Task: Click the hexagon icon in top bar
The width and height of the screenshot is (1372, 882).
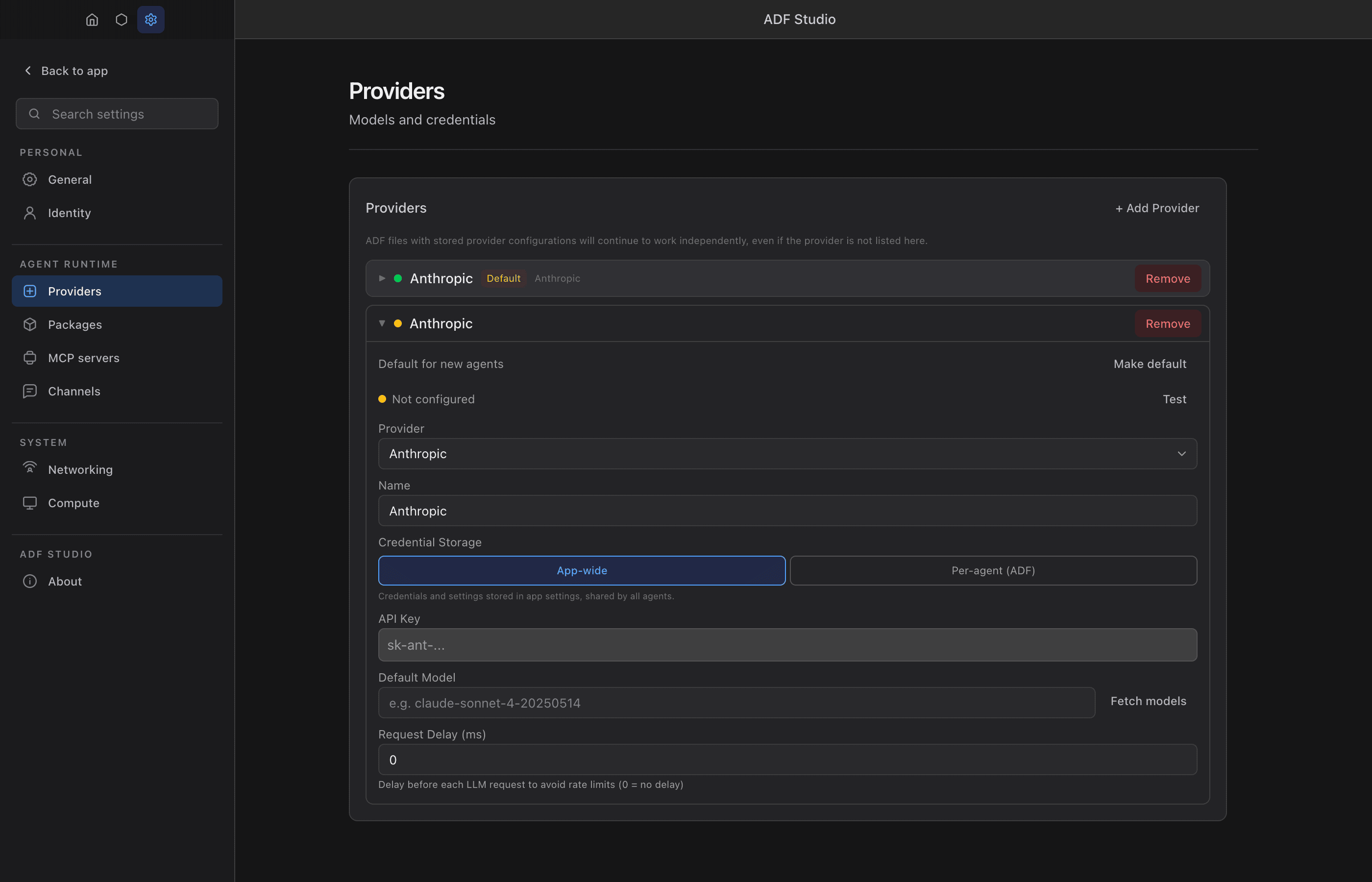Action: point(122,20)
